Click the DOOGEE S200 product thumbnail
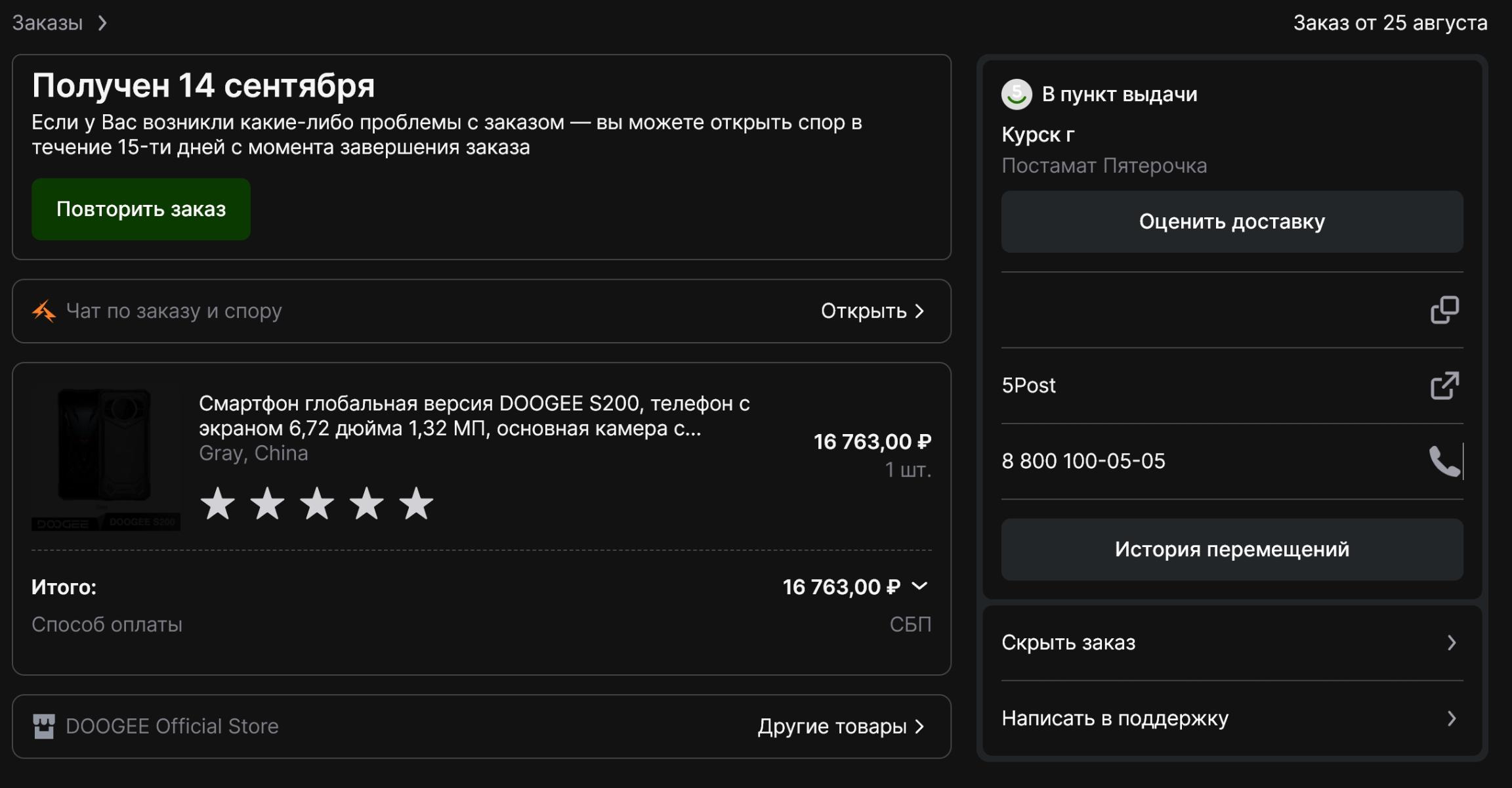1512x788 pixels. point(106,458)
